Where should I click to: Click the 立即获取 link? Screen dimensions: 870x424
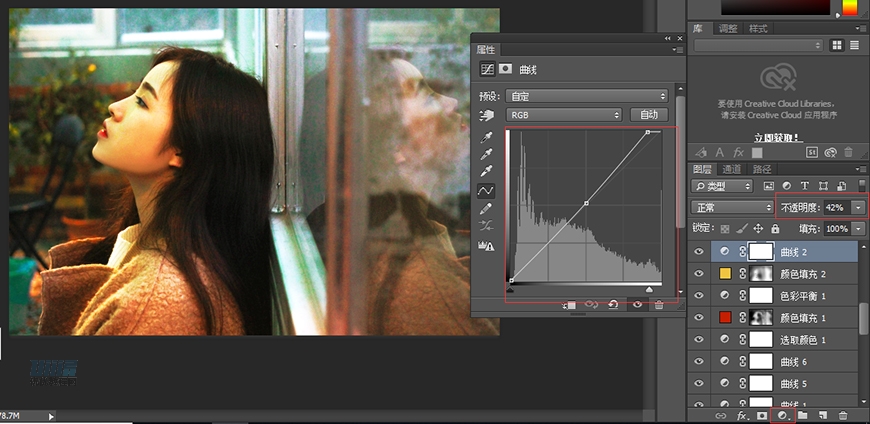click(777, 136)
